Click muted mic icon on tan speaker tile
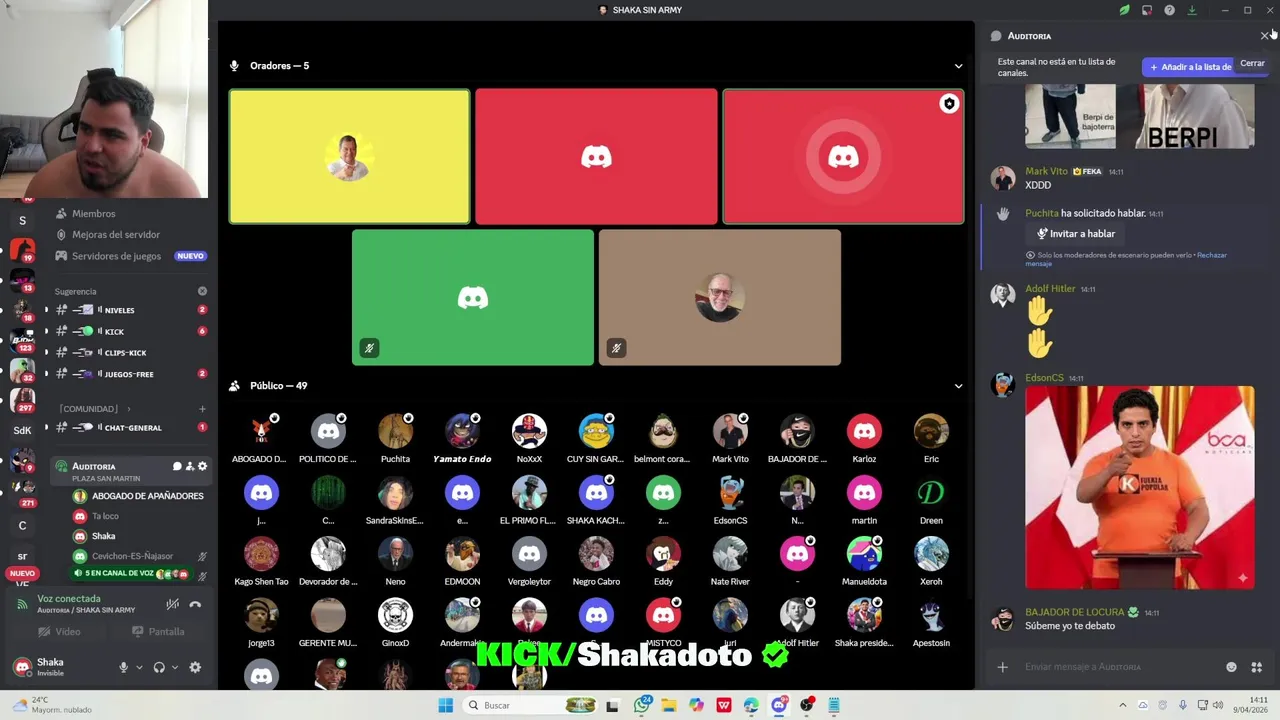 tap(616, 348)
